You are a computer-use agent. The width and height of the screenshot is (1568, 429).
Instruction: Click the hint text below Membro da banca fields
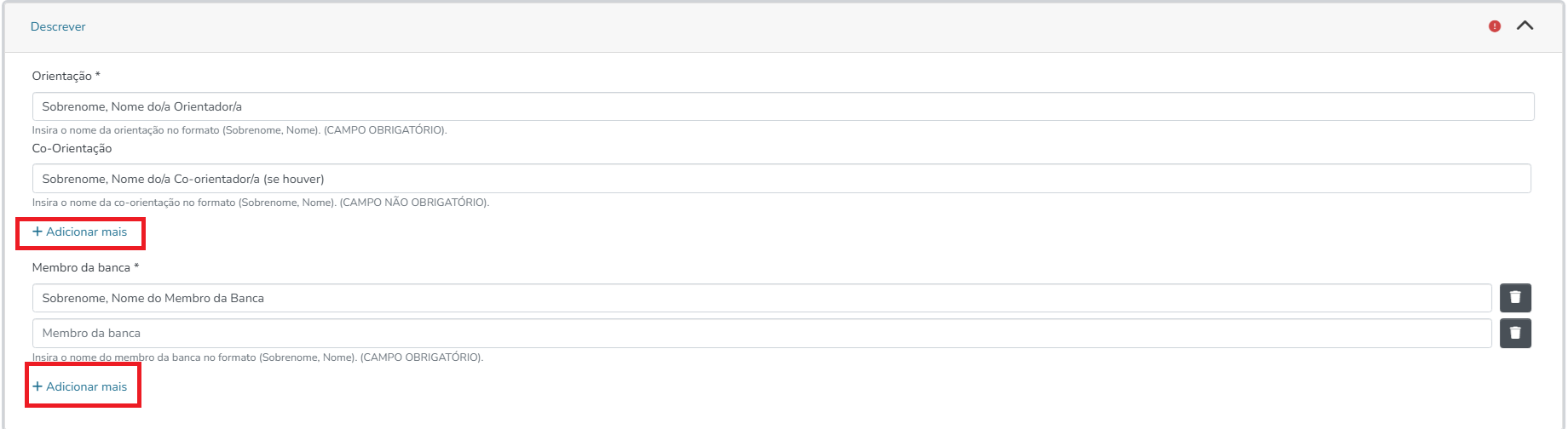coord(257,357)
